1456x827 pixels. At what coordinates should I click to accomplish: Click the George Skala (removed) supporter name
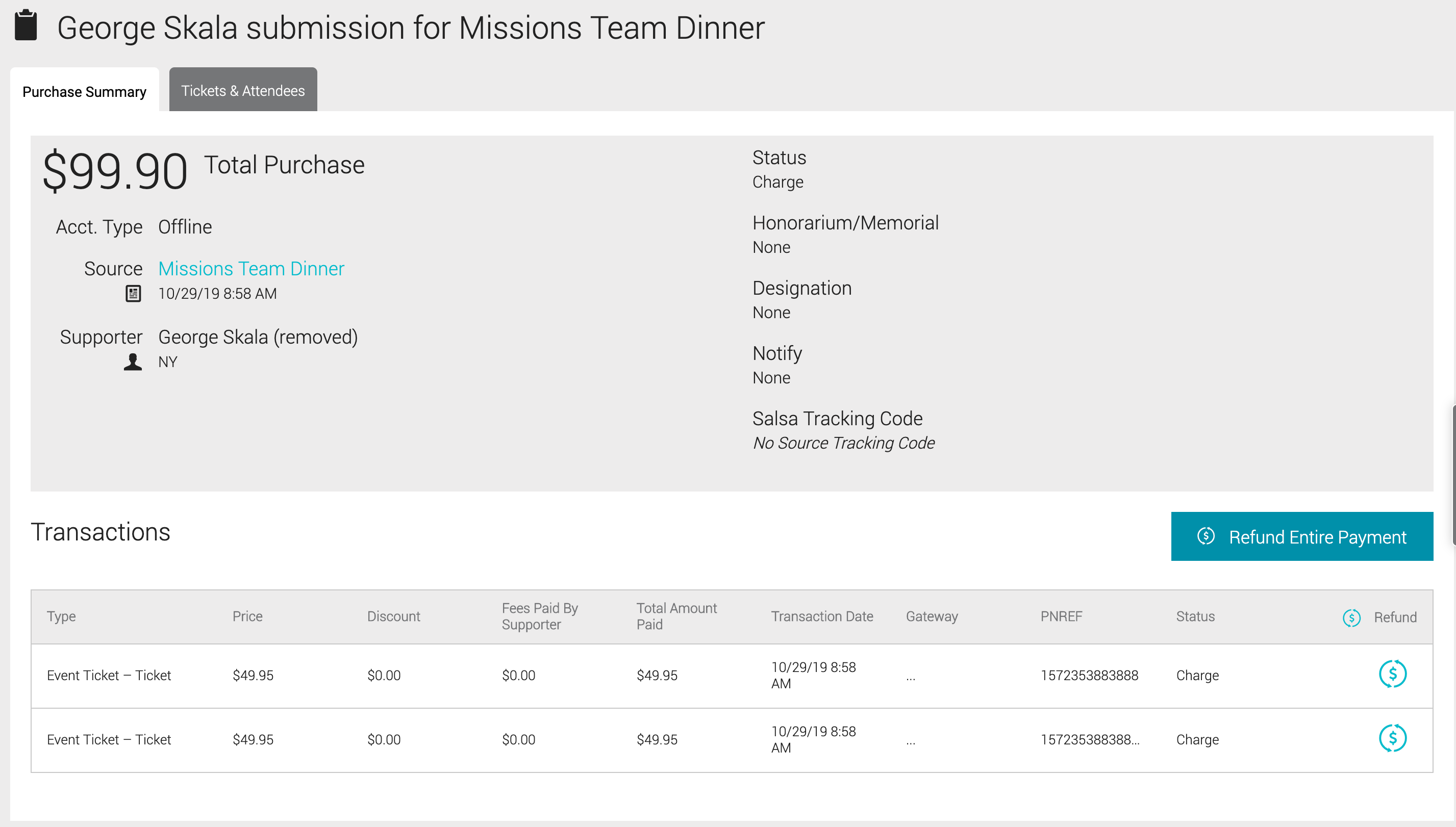[x=258, y=338]
